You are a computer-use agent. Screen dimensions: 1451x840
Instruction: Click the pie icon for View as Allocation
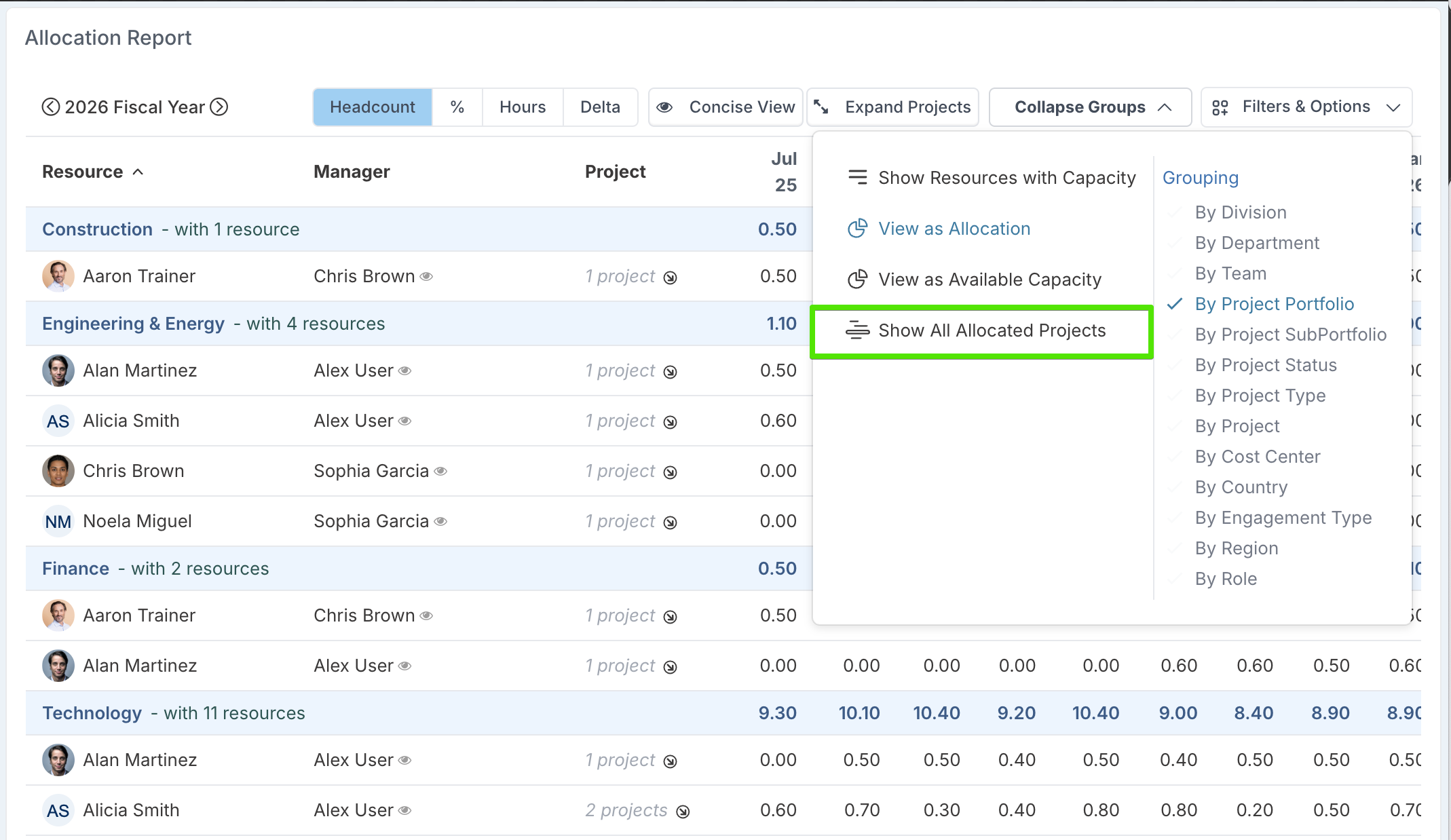[x=857, y=229]
